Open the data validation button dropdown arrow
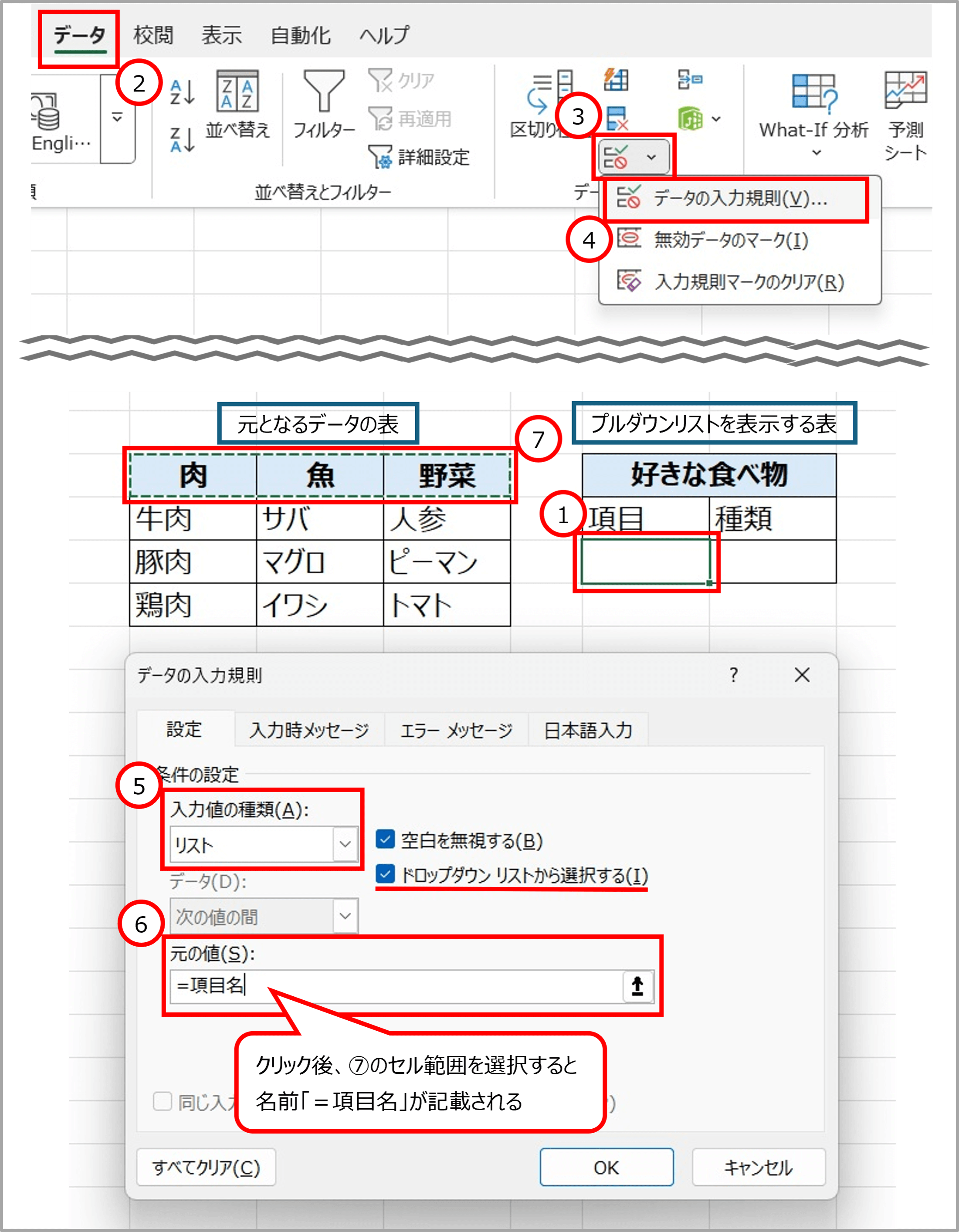 click(x=651, y=157)
